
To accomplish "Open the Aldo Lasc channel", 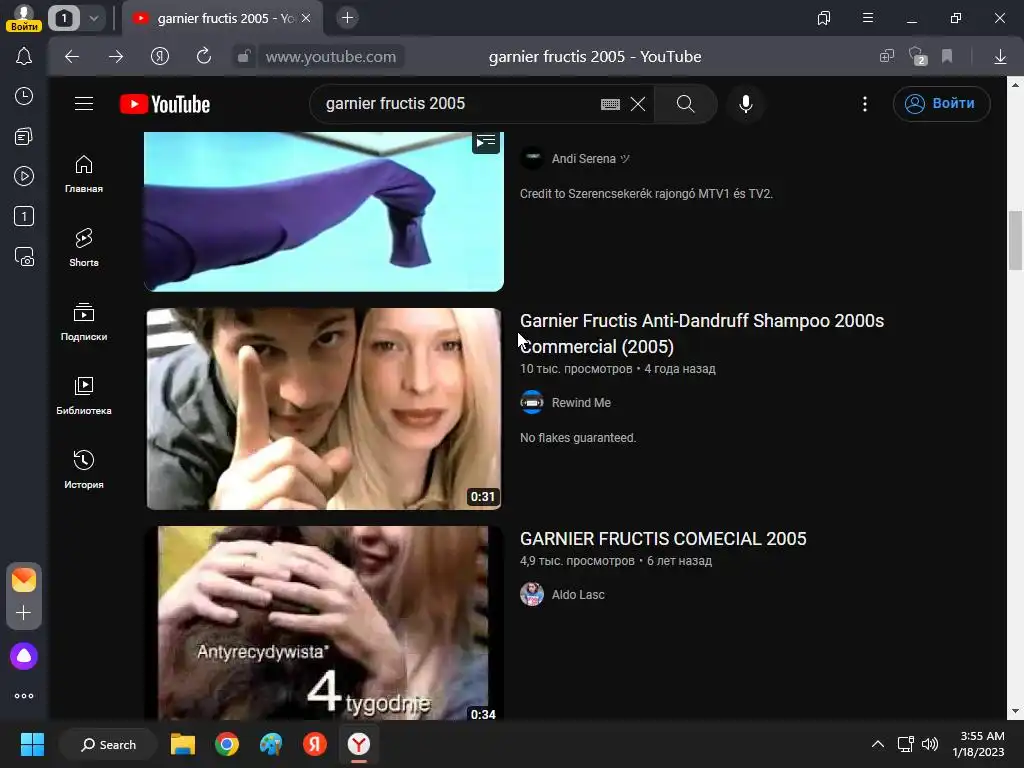I will (x=577, y=595).
